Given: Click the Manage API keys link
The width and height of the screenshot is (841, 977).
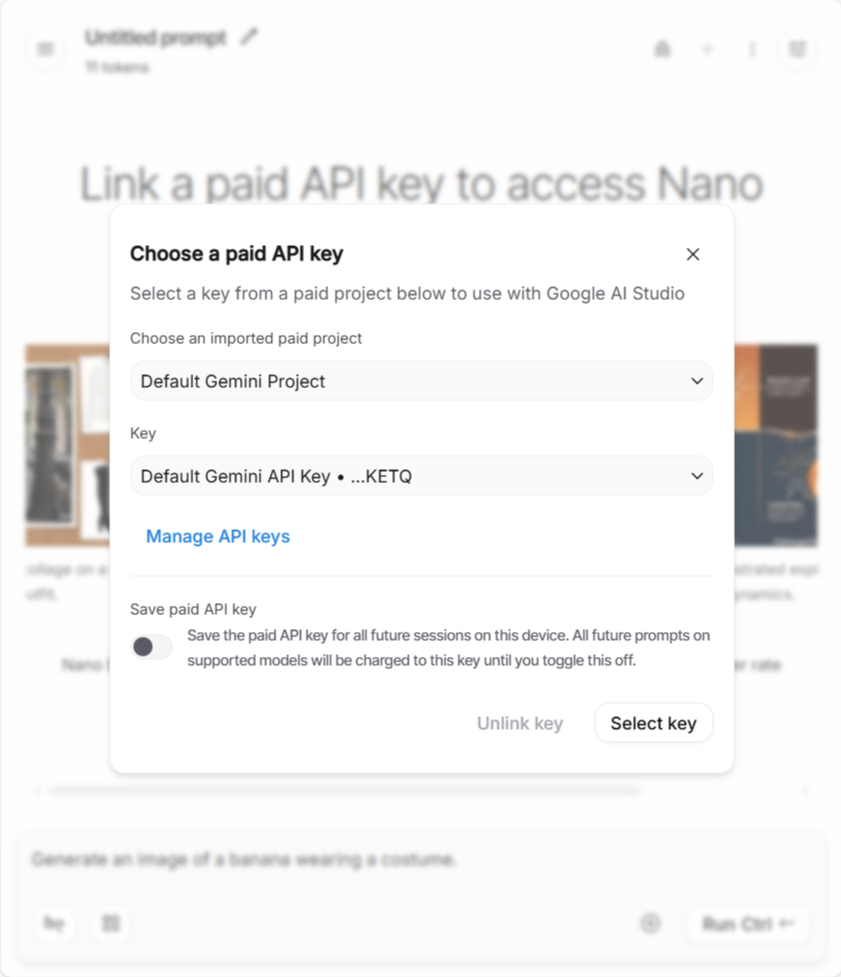Looking at the screenshot, I should point(218,537).
